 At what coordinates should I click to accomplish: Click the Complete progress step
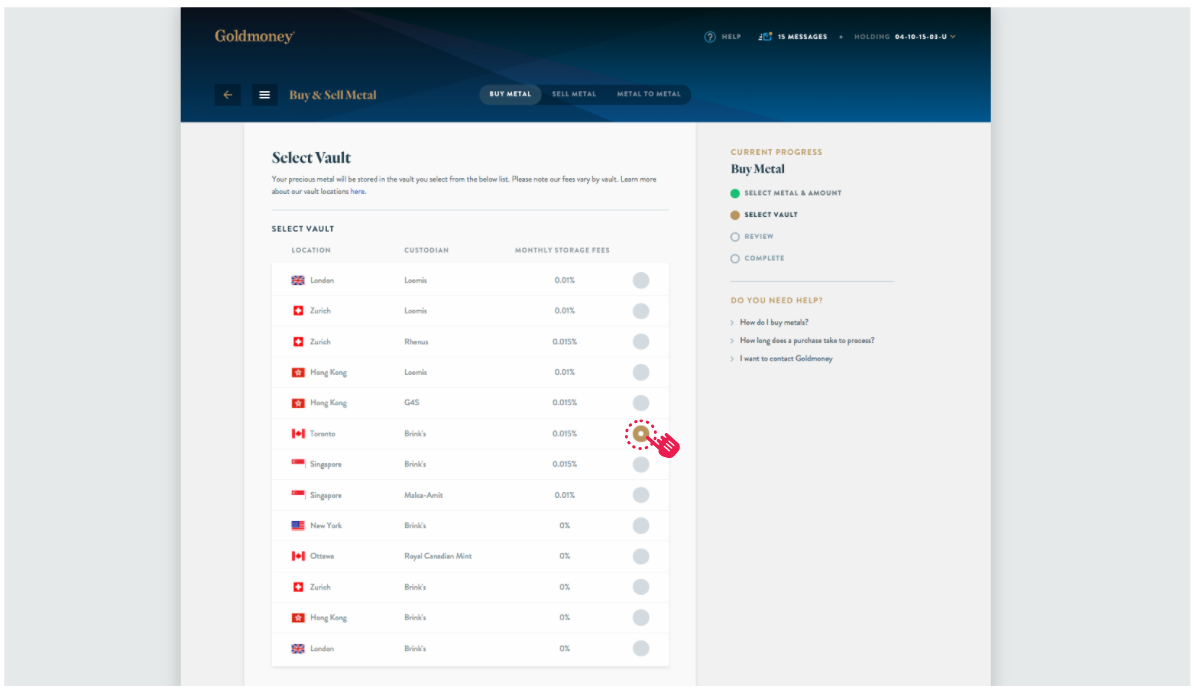(757, 258)
